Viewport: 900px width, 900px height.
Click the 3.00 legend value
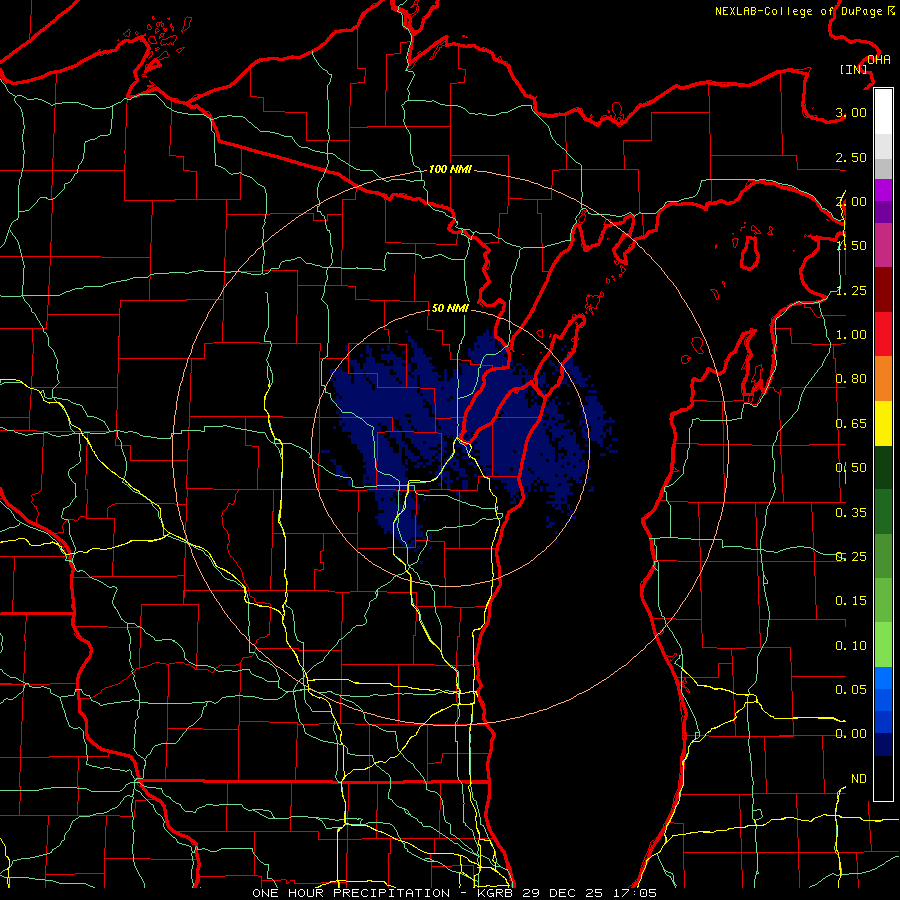(851, 112)
